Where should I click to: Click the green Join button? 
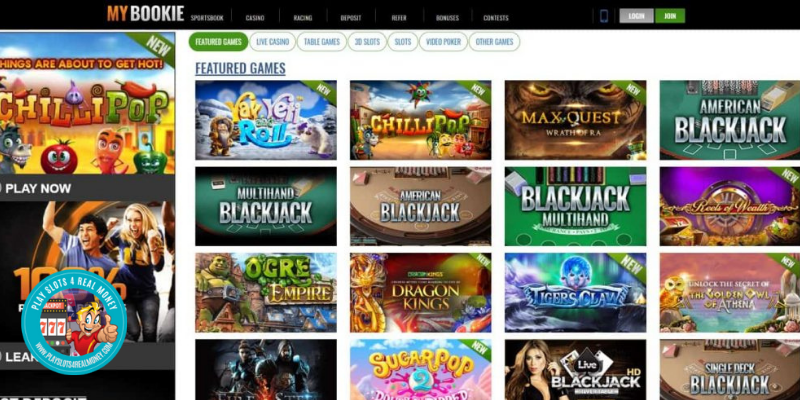(670, 16)
